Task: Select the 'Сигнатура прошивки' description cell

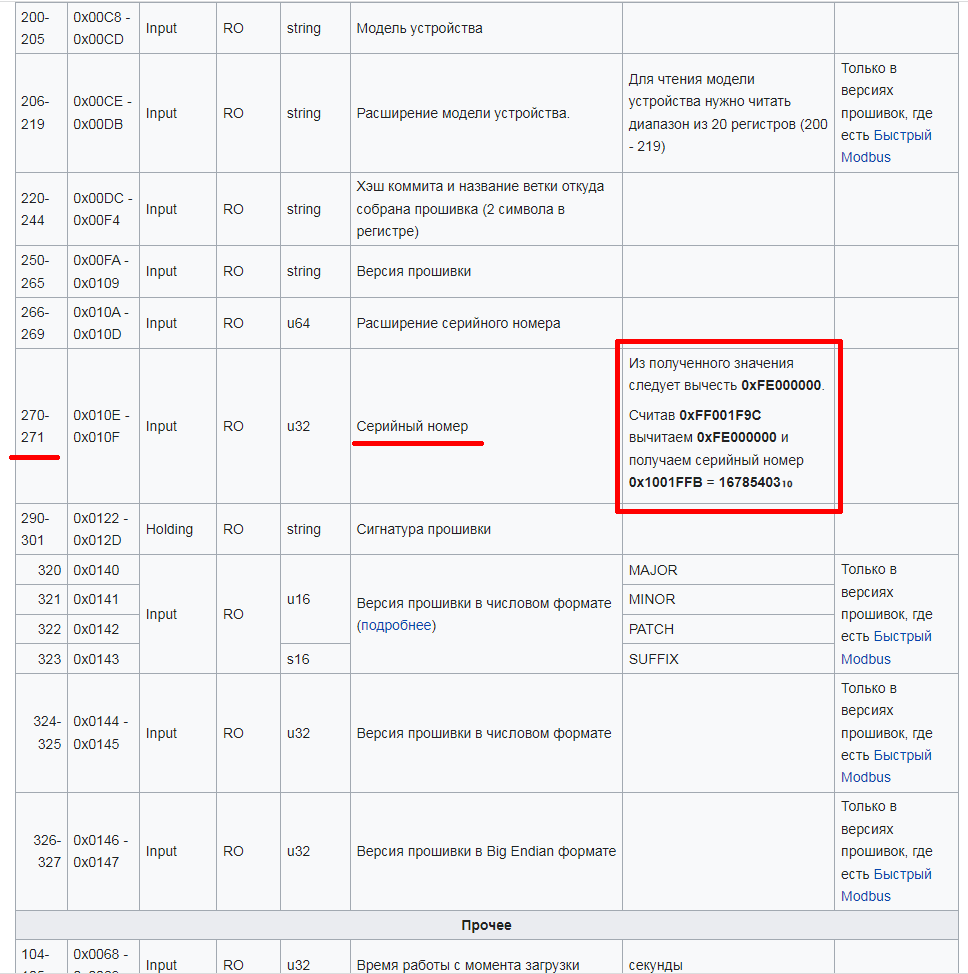Action: pyautogui.click(x=423, y=529)
